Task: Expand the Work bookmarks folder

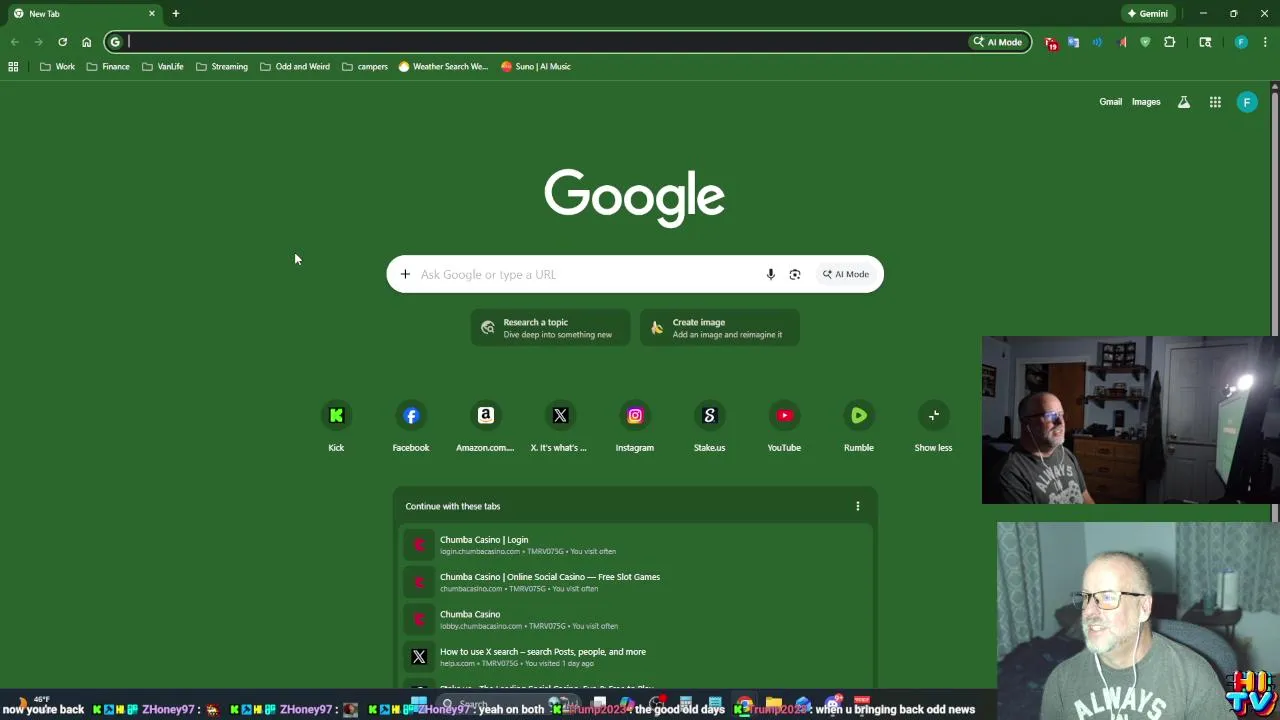Action: coord(57,67)
